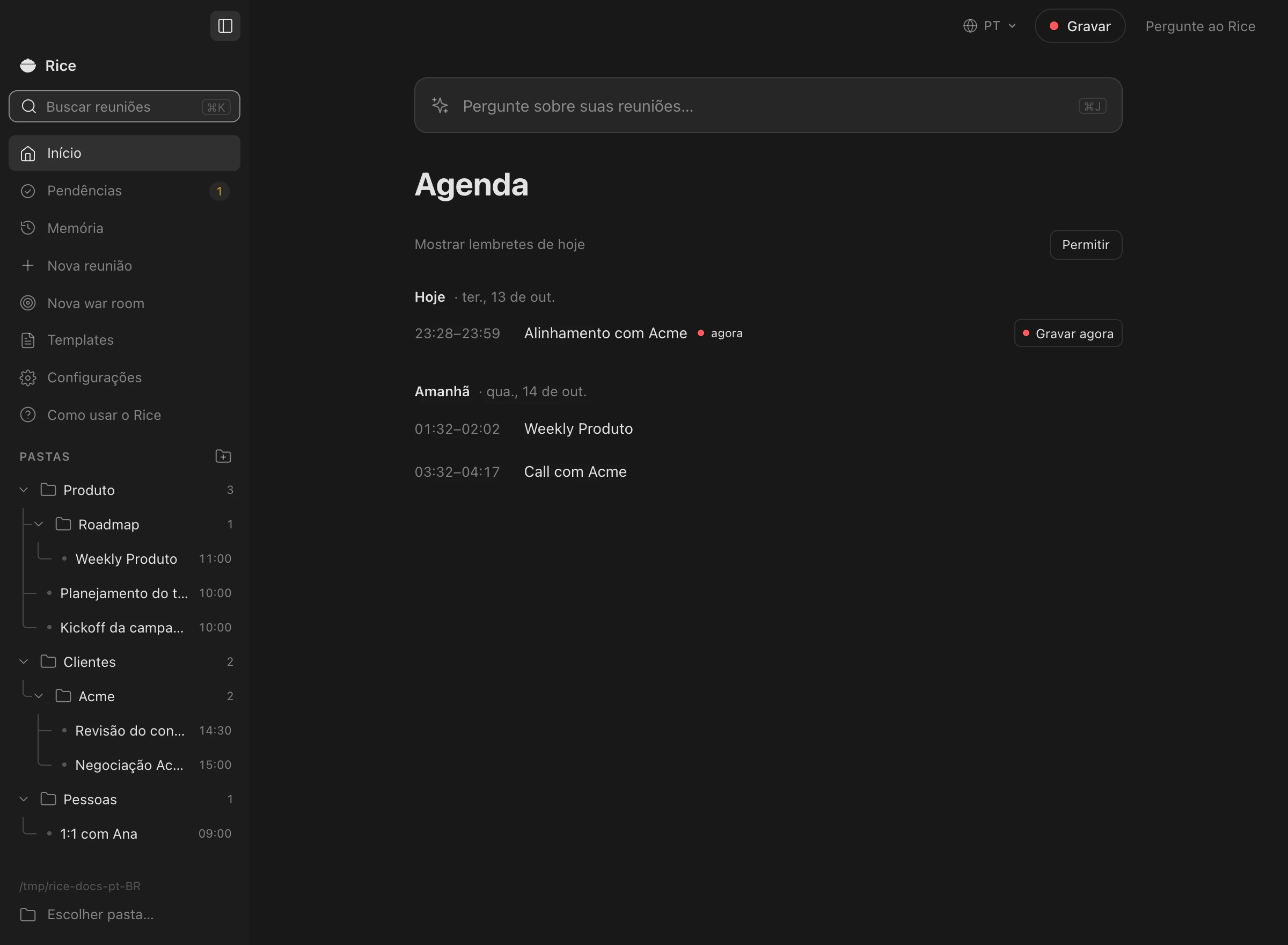Collapse the Acme subfolder chevron
This screenshot has height=945, width=1288.
[x=39, y=696]
